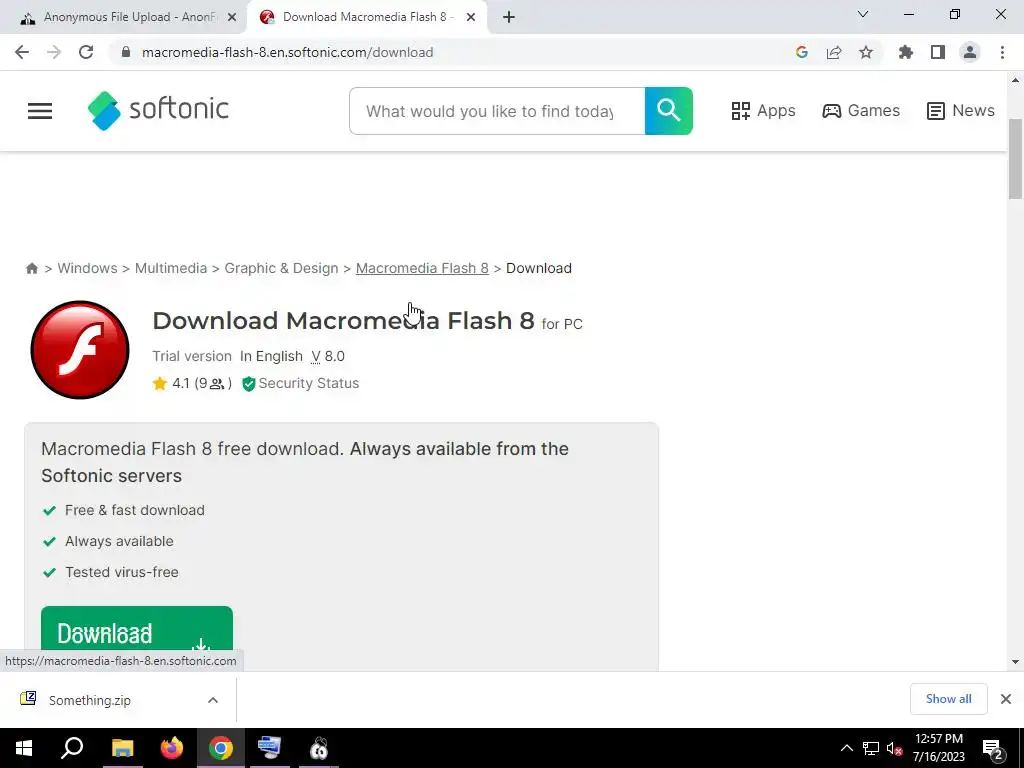Click the scrollbar down arrow
1024x768 pixels.
pyautogui.click(x=1015, y=662)
